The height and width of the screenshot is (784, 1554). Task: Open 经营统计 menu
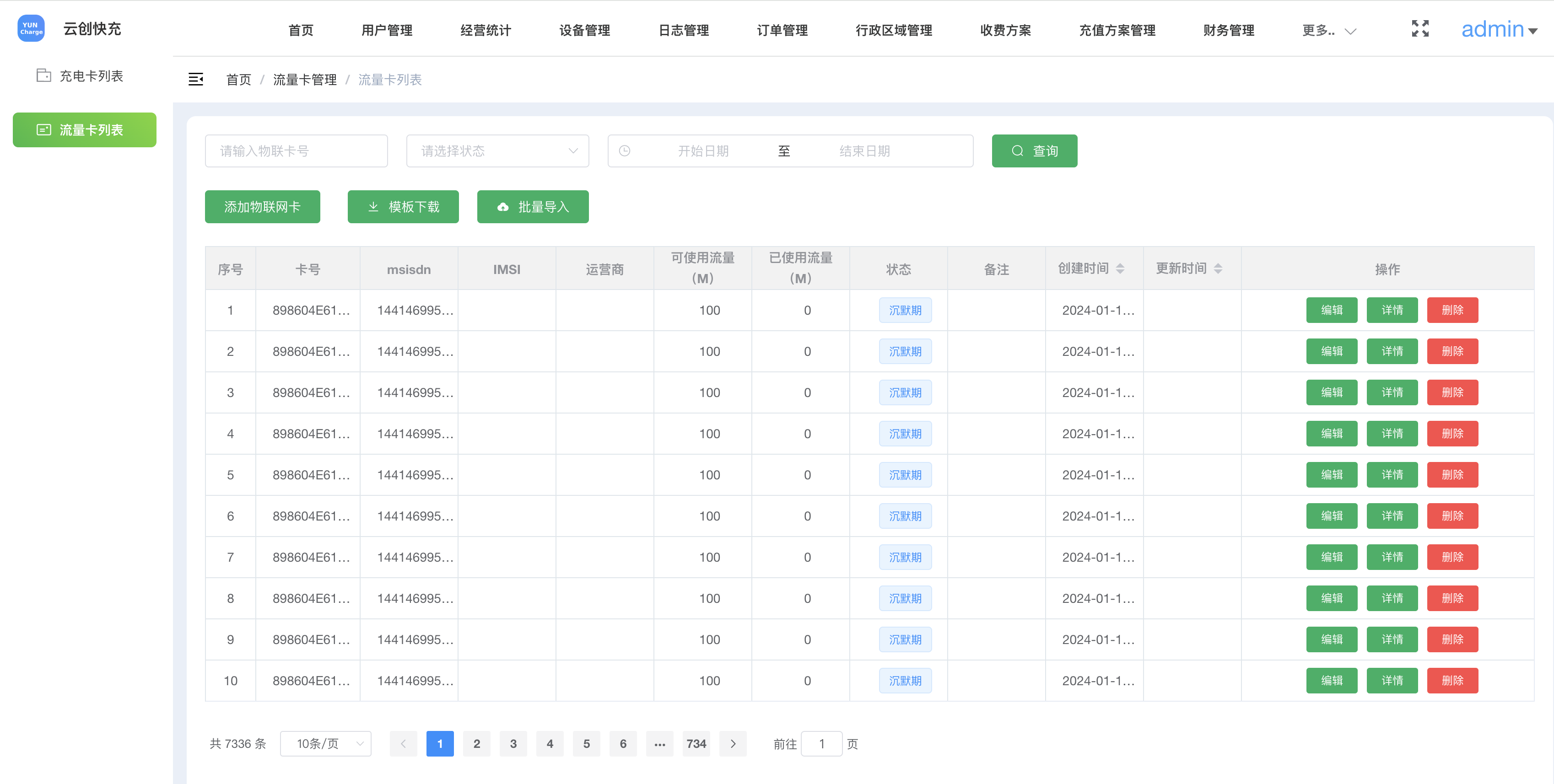[x=486, y=30]
